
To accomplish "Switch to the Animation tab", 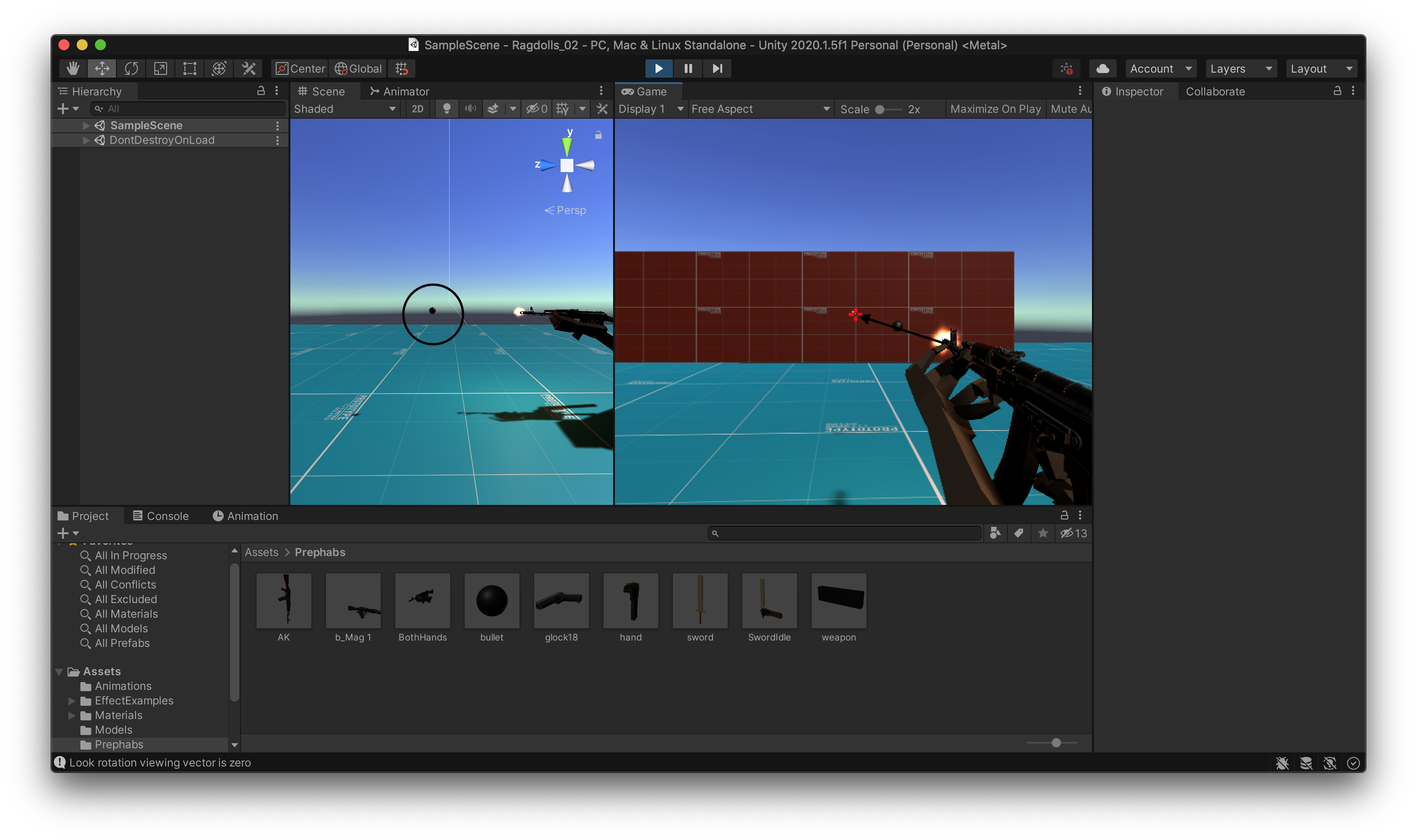I will (x=245, y=516).
